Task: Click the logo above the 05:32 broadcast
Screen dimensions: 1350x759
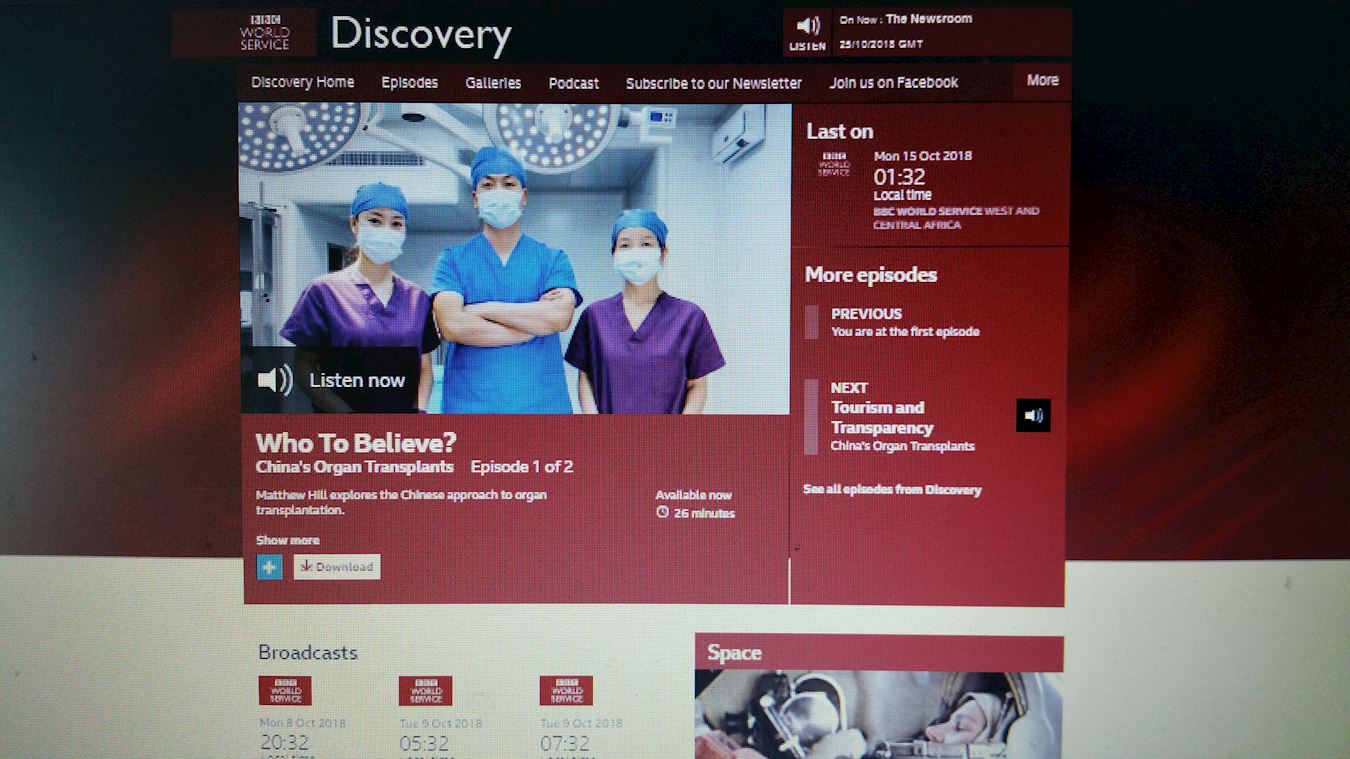Action: pos(425,691)
